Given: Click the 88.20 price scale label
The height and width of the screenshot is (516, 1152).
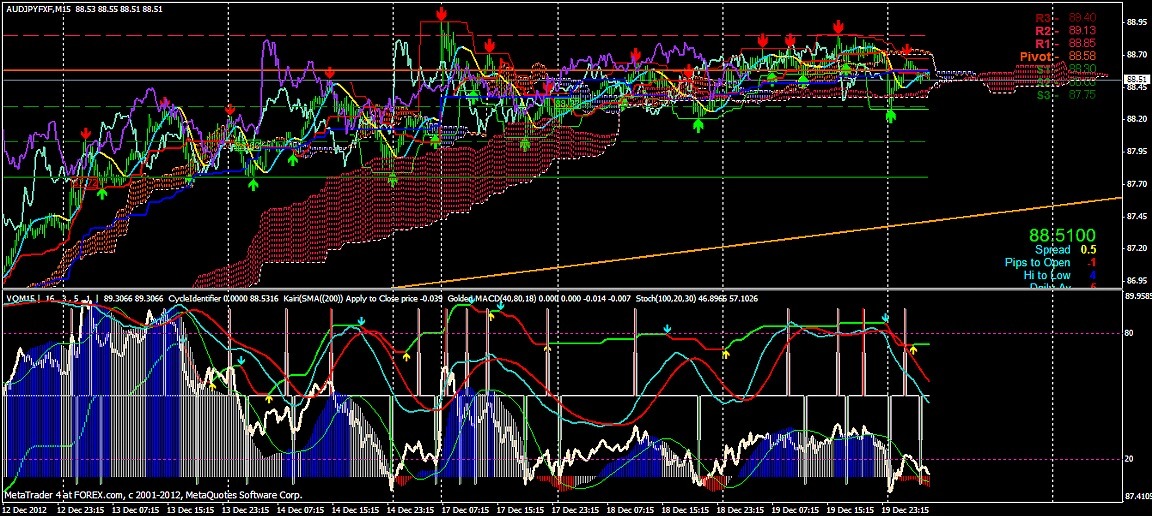Looking at the screenshot, I should [1136, 119].
